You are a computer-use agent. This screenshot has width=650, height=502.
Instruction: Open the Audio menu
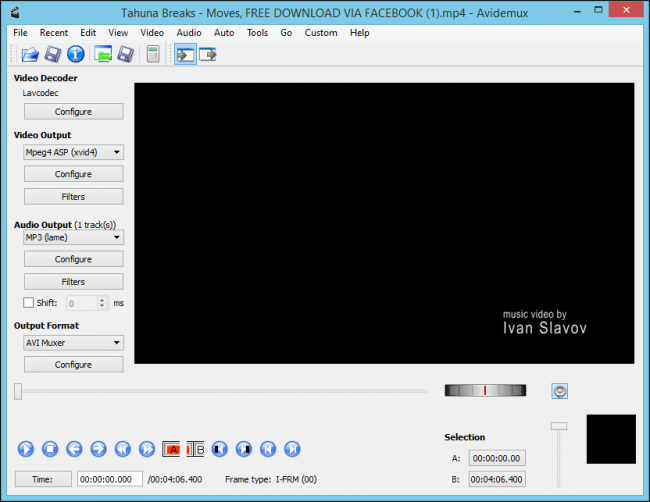(189, 33)
